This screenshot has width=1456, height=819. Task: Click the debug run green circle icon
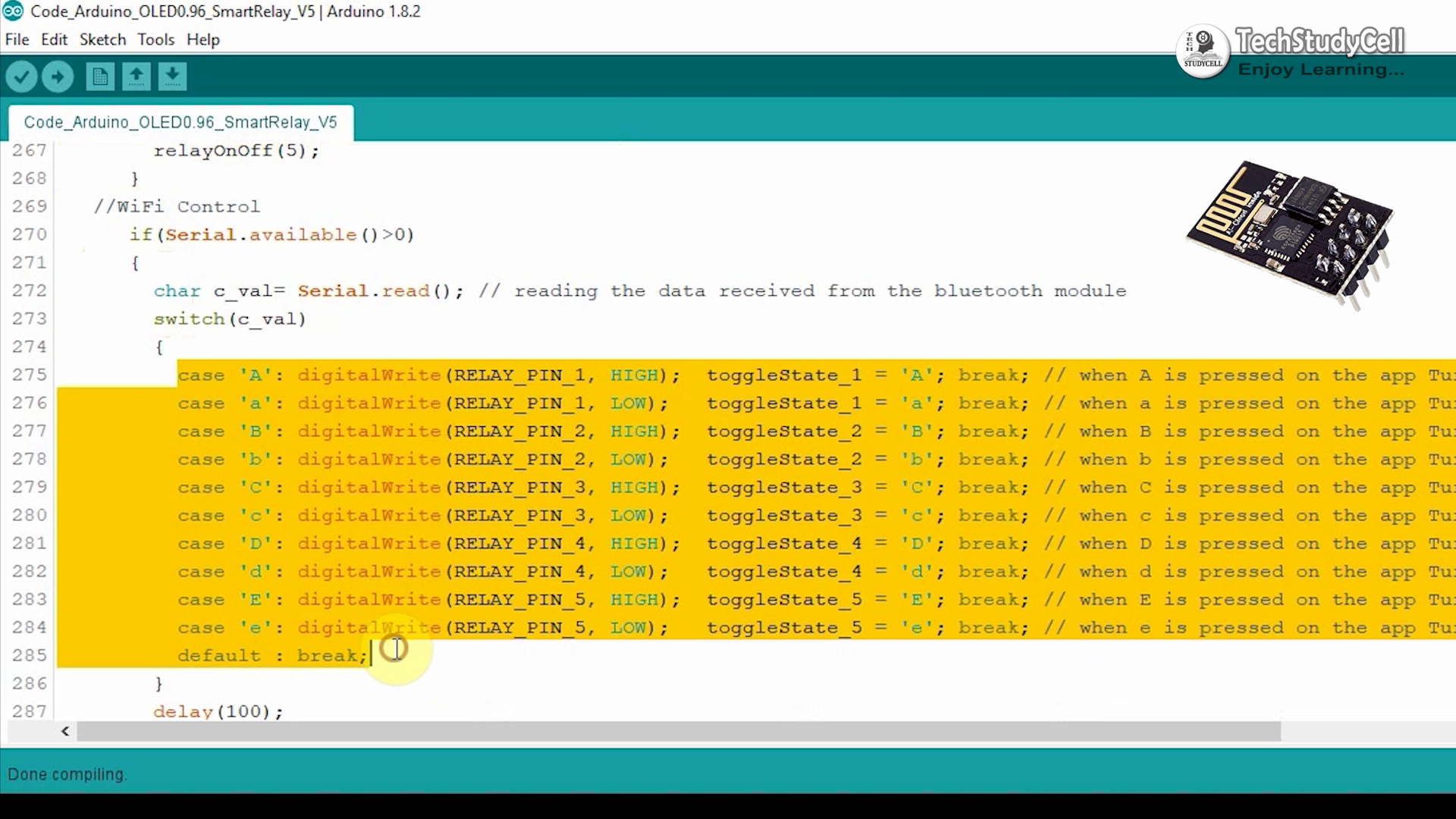tap(57, 75)
